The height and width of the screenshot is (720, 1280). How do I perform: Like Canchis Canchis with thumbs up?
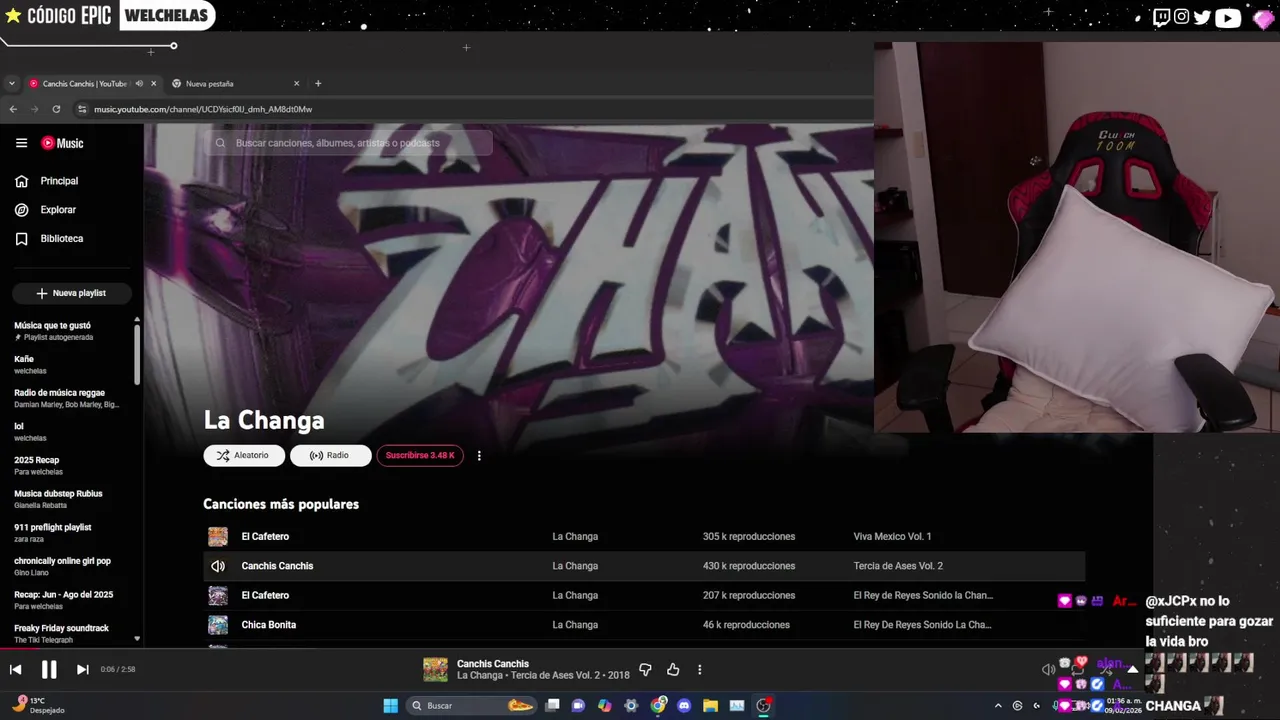[673, 669]
